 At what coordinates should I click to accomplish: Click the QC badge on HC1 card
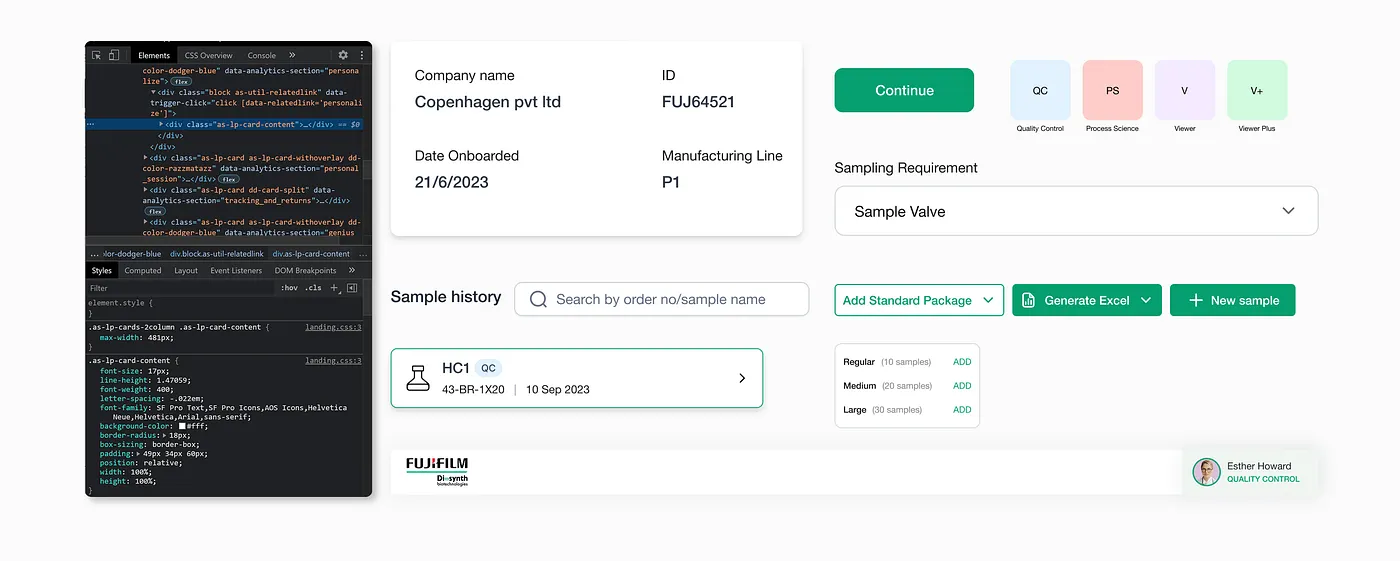(x=488, y=368)
